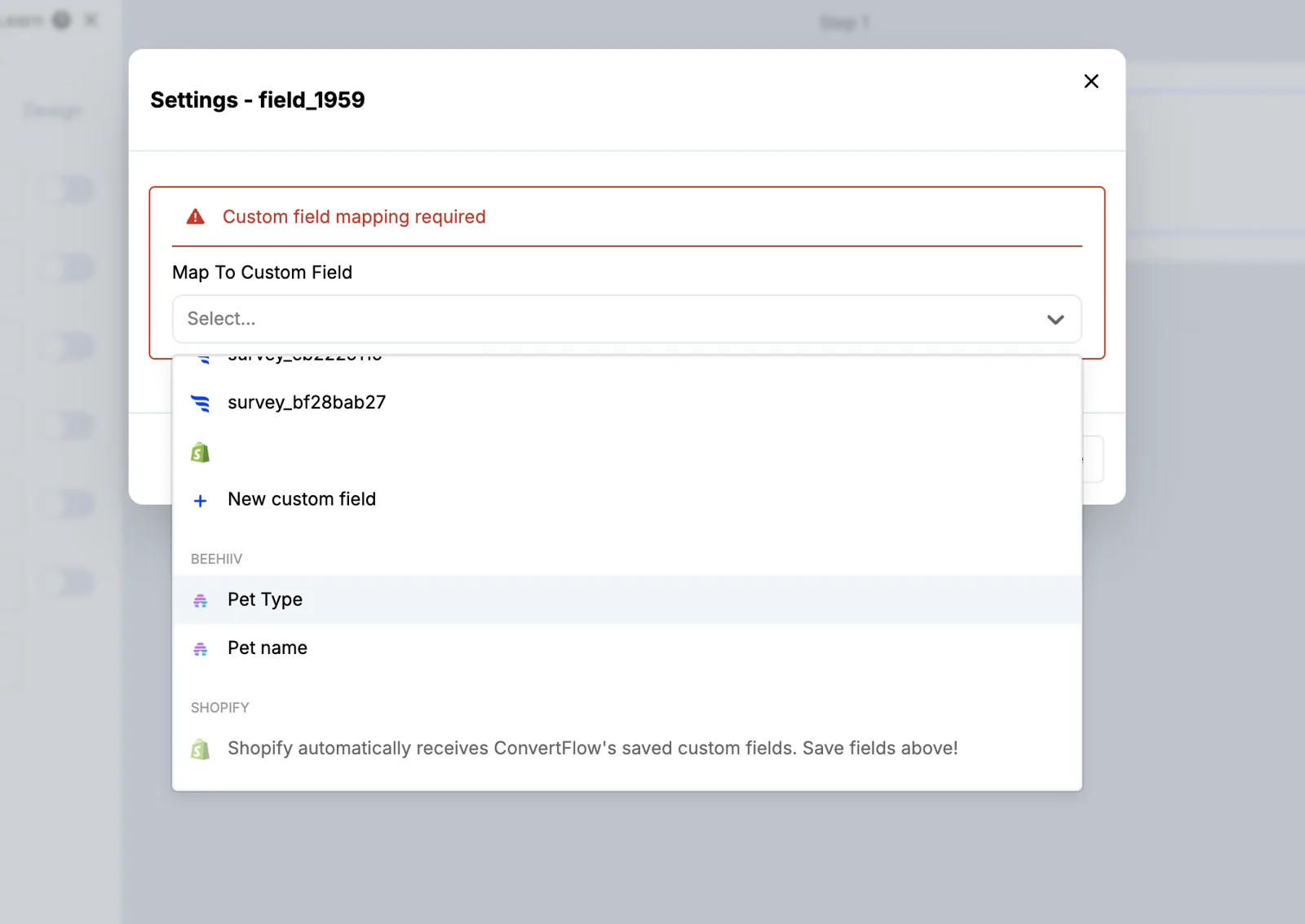This screenshot has width=1305, height=924.
Task: Click the Shopify icon beside the saved fields message
Action: pyautogui.click(x=200, y=749)
